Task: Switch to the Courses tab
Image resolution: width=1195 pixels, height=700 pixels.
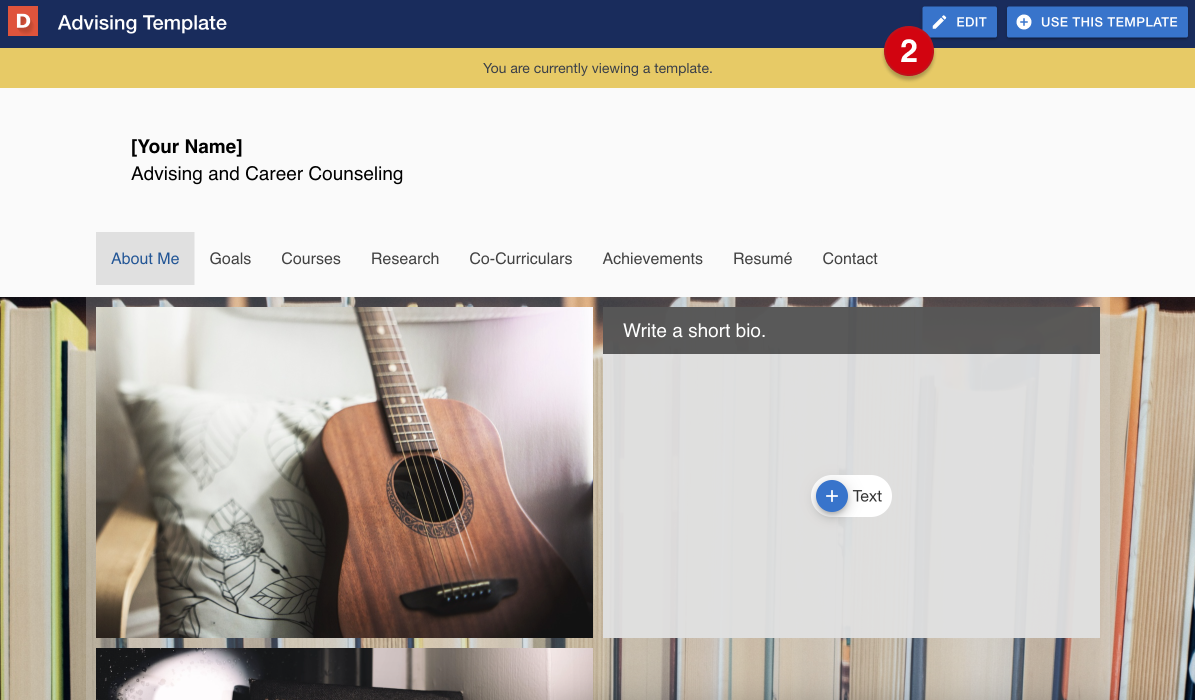Action: coord(311,258)
